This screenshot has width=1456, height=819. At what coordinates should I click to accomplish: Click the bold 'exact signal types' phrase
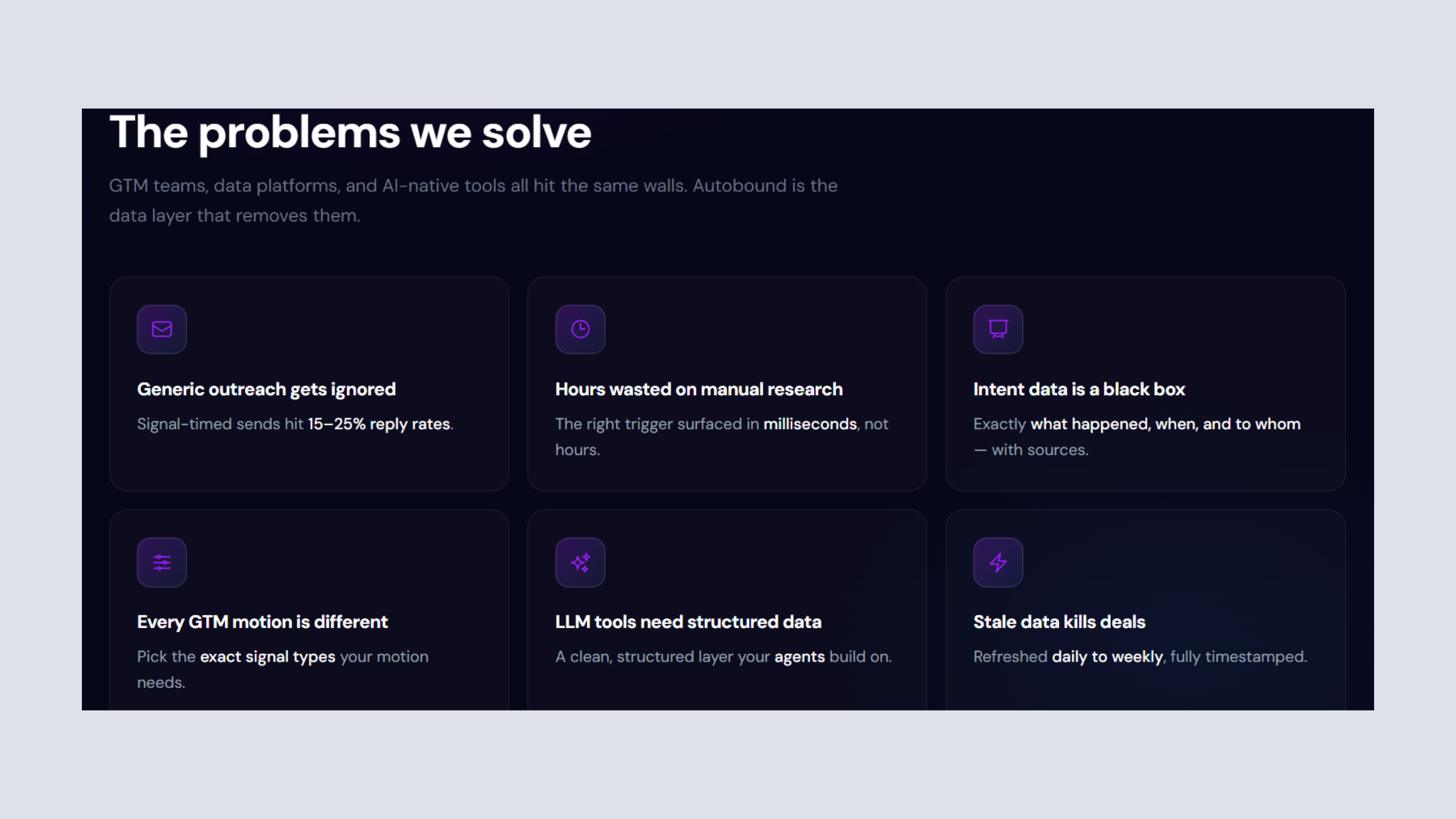(x=268, y=657)
